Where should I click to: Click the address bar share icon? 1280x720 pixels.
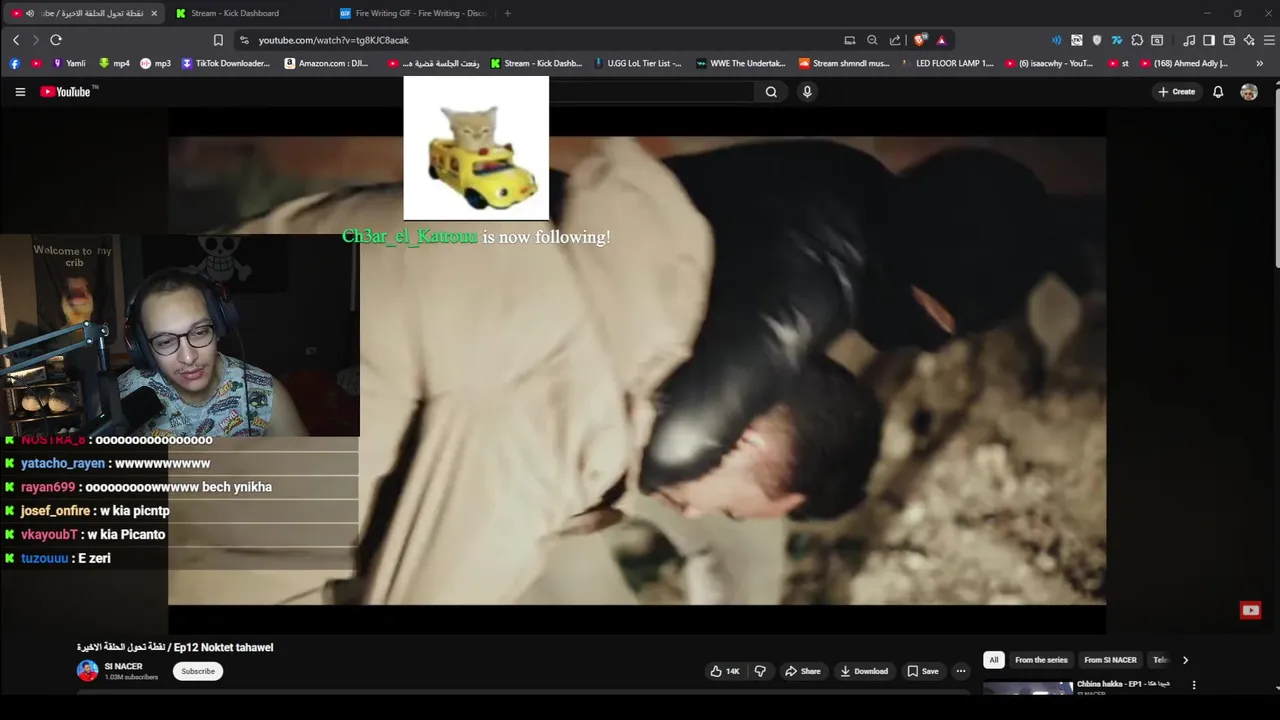(x=895, y=40)
